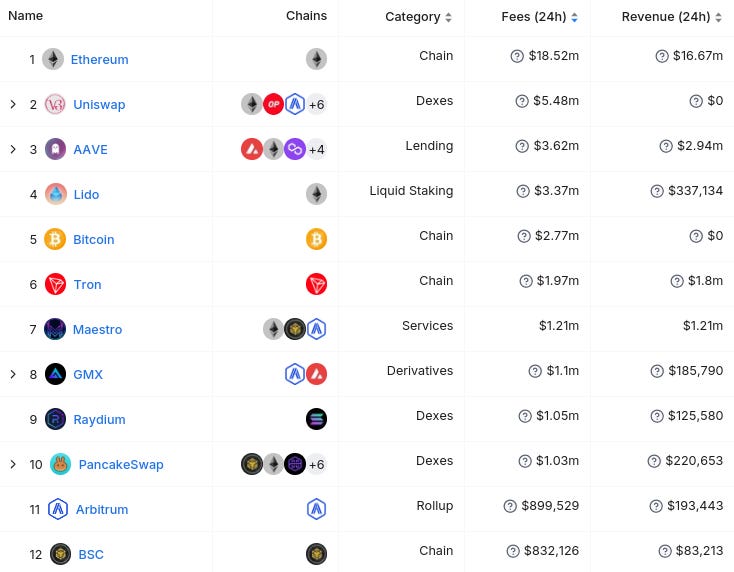Click the Rollup category cell
734x572 pixels.
pyautogui.click(x=435, y=506)
